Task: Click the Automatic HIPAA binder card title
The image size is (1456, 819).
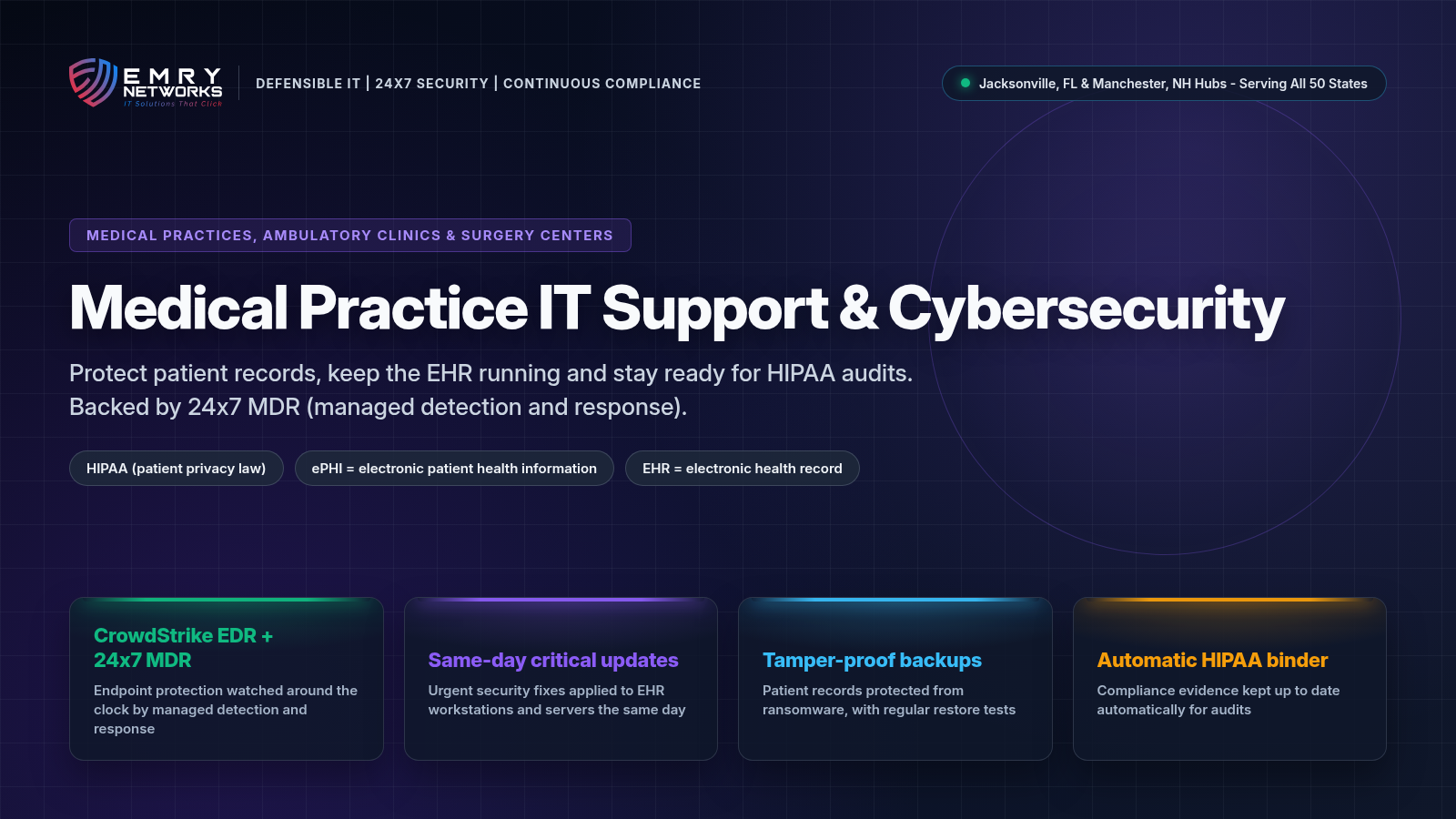Action: [1212, 660]
